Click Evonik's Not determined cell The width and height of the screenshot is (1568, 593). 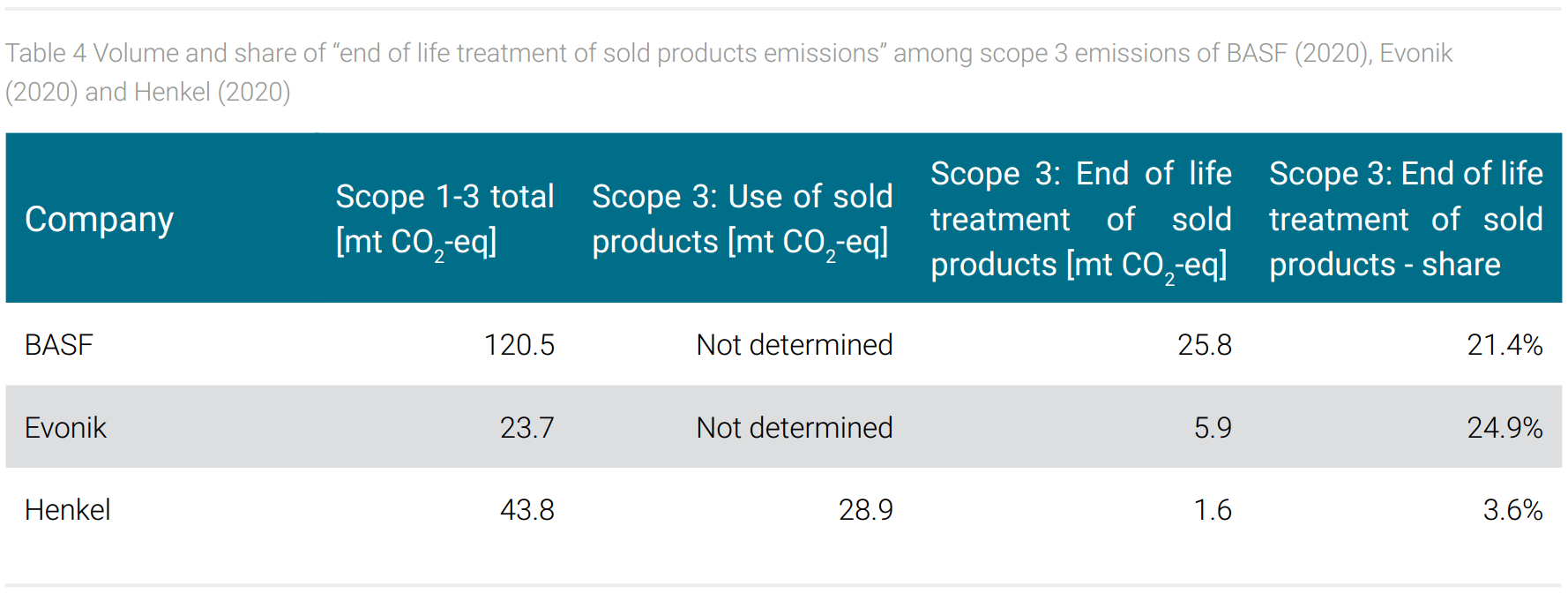pyautogui.click(x=795, y=428)
